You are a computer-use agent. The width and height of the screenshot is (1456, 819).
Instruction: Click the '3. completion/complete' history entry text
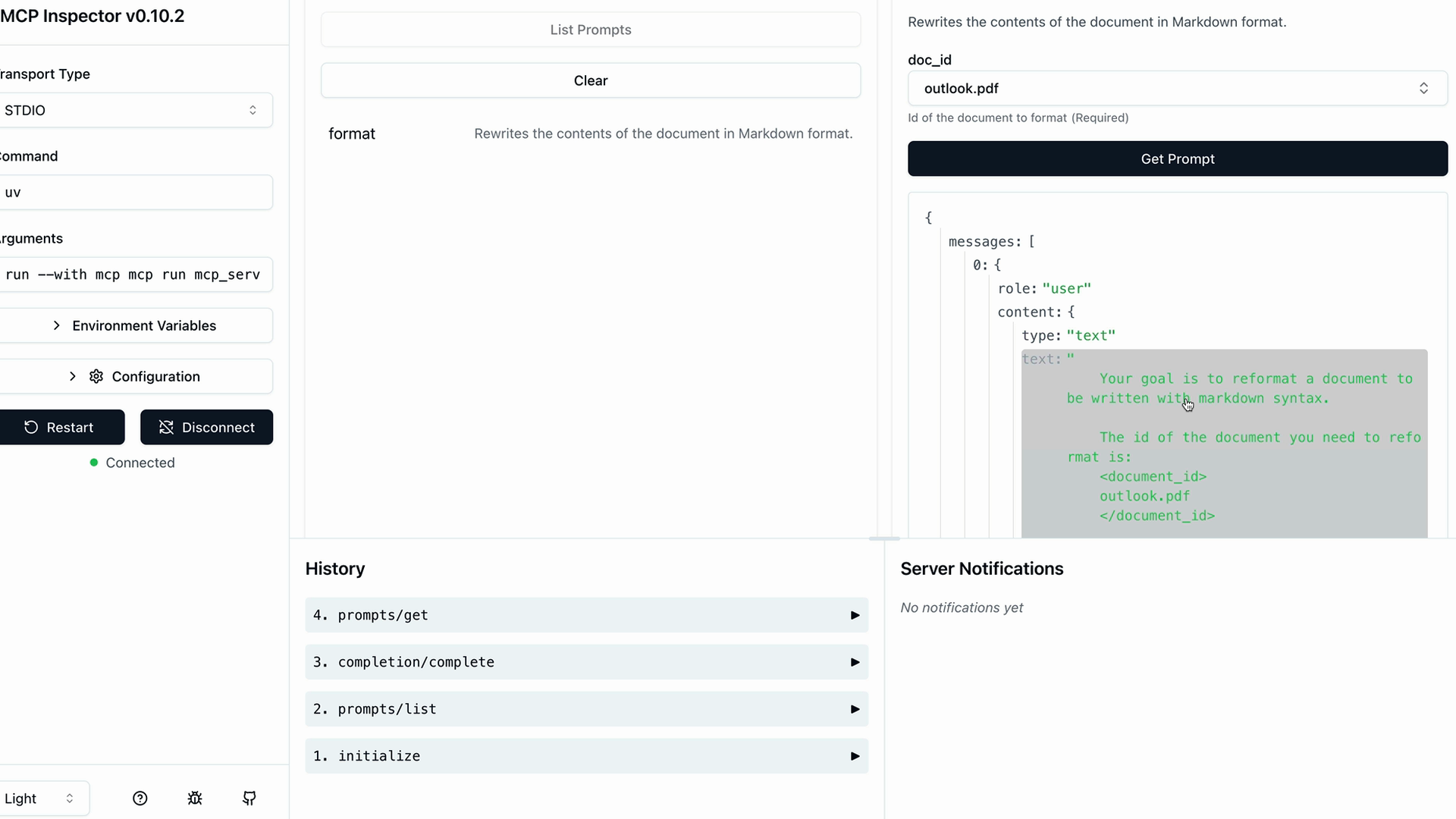tap(403, 662)
